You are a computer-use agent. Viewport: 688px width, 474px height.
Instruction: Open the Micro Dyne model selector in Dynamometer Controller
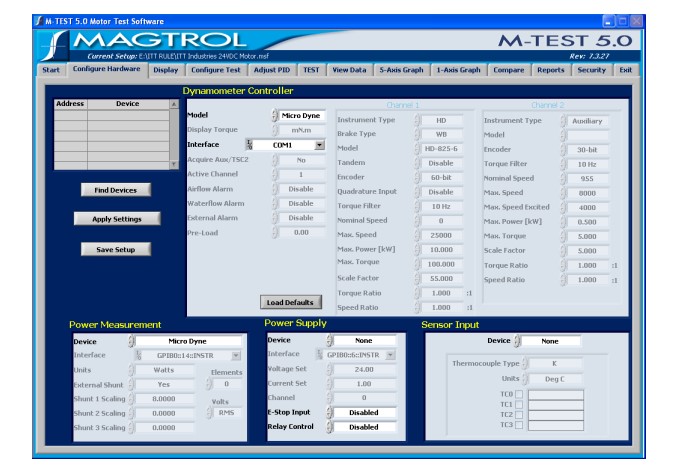click(303, 116)
